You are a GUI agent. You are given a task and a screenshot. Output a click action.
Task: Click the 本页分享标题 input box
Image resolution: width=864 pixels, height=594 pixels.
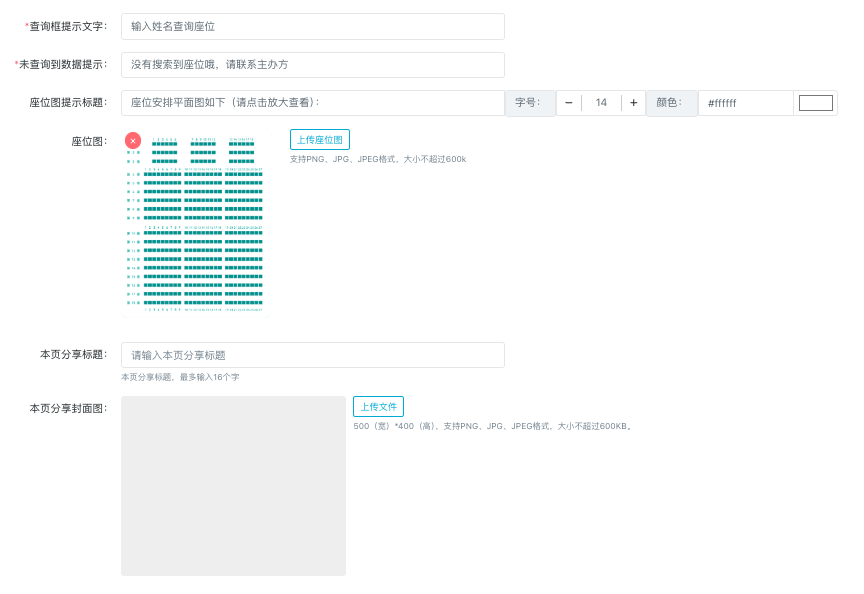coord(312,355)
